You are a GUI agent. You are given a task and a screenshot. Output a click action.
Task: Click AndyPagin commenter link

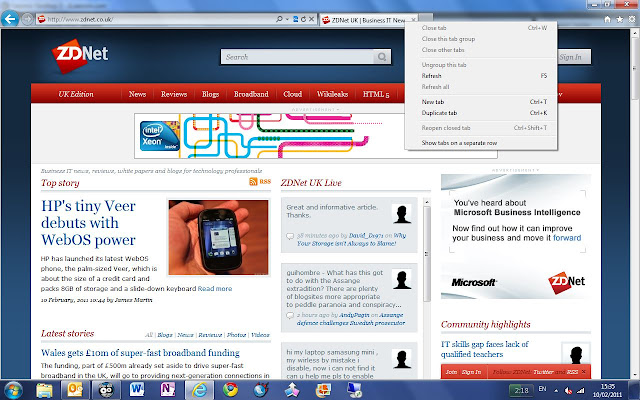pyautogui.click(x=354, y=315)
